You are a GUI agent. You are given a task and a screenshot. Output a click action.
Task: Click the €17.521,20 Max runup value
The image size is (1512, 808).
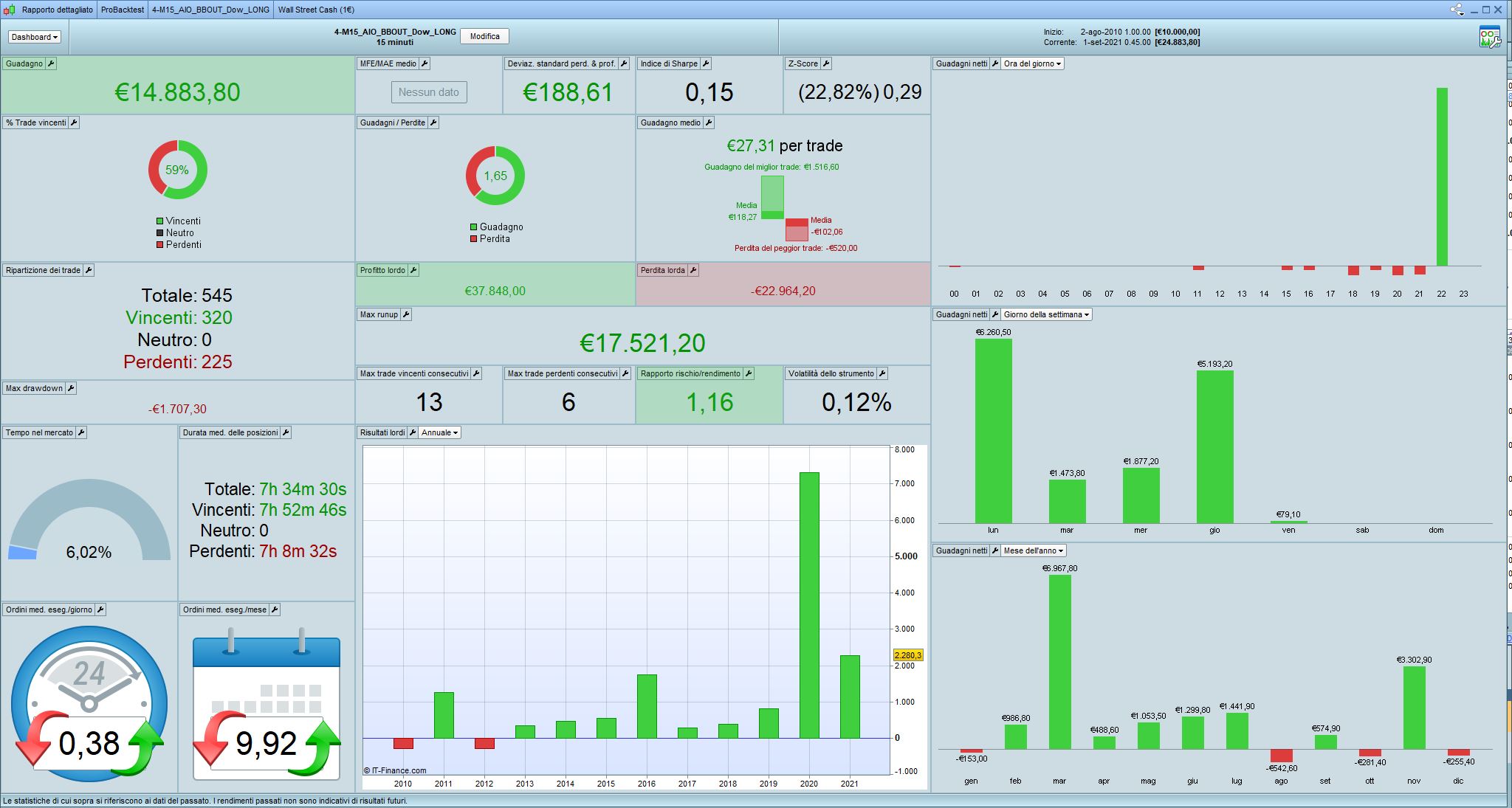click(x=642, y=343)
